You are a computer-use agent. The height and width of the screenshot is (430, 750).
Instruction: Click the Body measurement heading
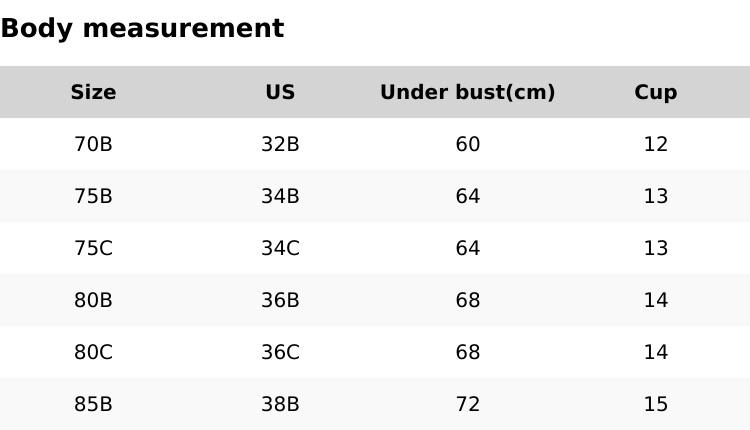point(142,28)
